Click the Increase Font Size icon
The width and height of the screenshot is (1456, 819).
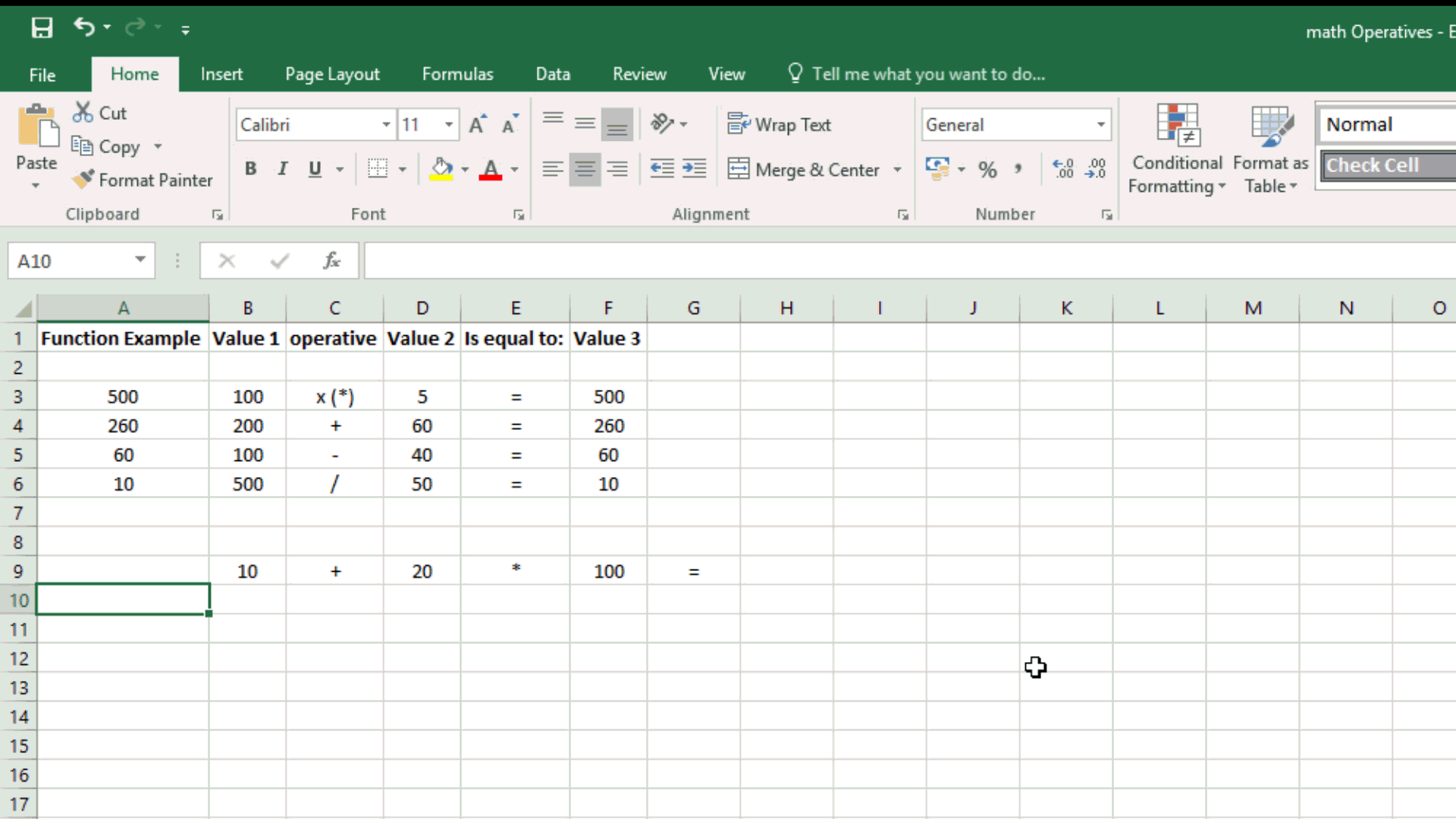pyautogui.click(x=478, y=124)
